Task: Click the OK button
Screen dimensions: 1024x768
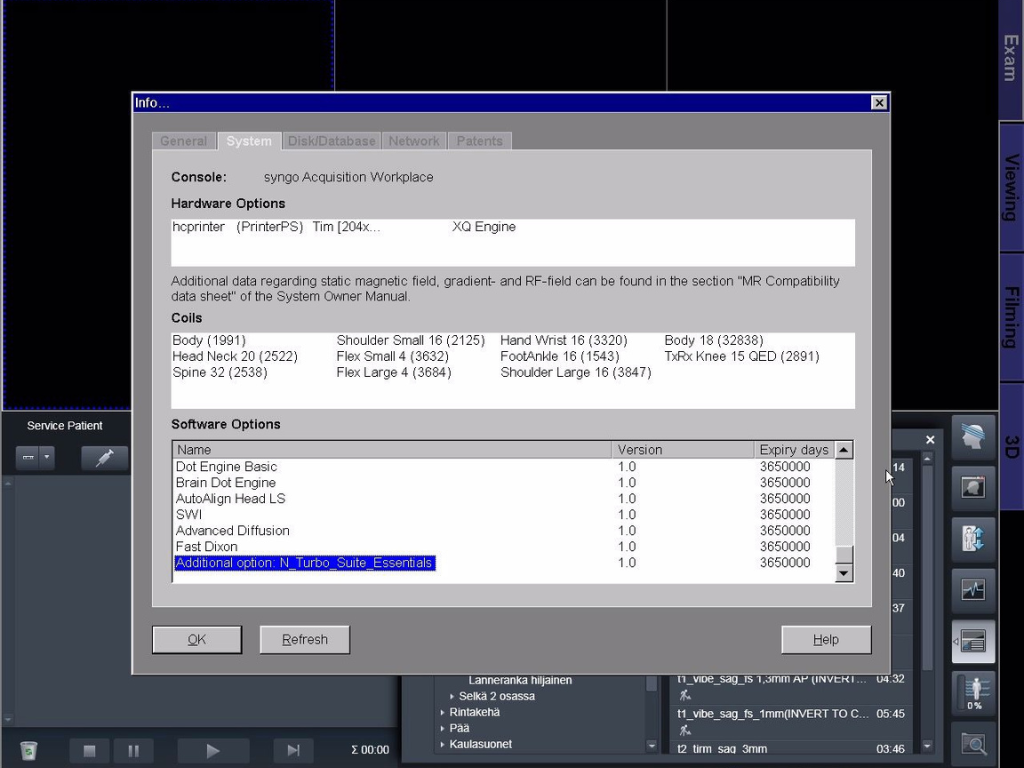Action: 197,640
